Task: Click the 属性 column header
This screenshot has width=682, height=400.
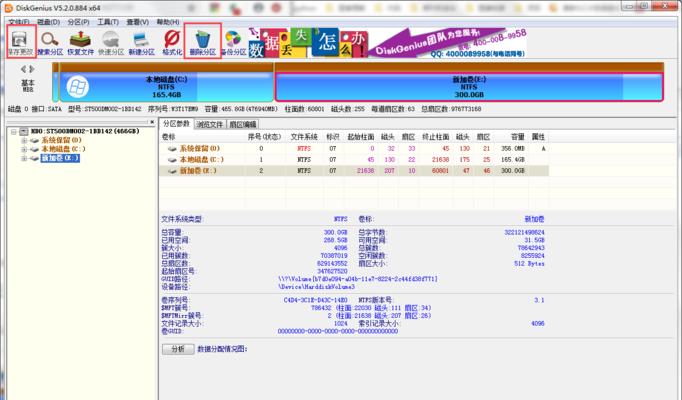Action: 538,137
